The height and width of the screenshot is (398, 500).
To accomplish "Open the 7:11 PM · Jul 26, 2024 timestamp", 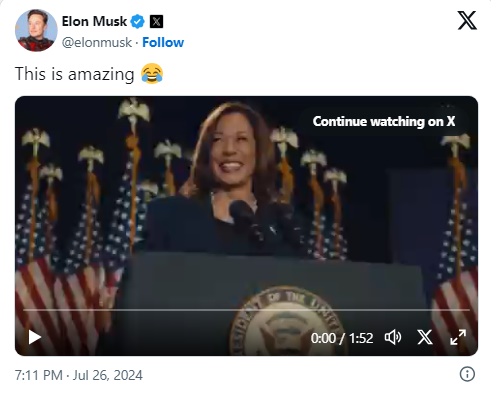I will [79, 375].
